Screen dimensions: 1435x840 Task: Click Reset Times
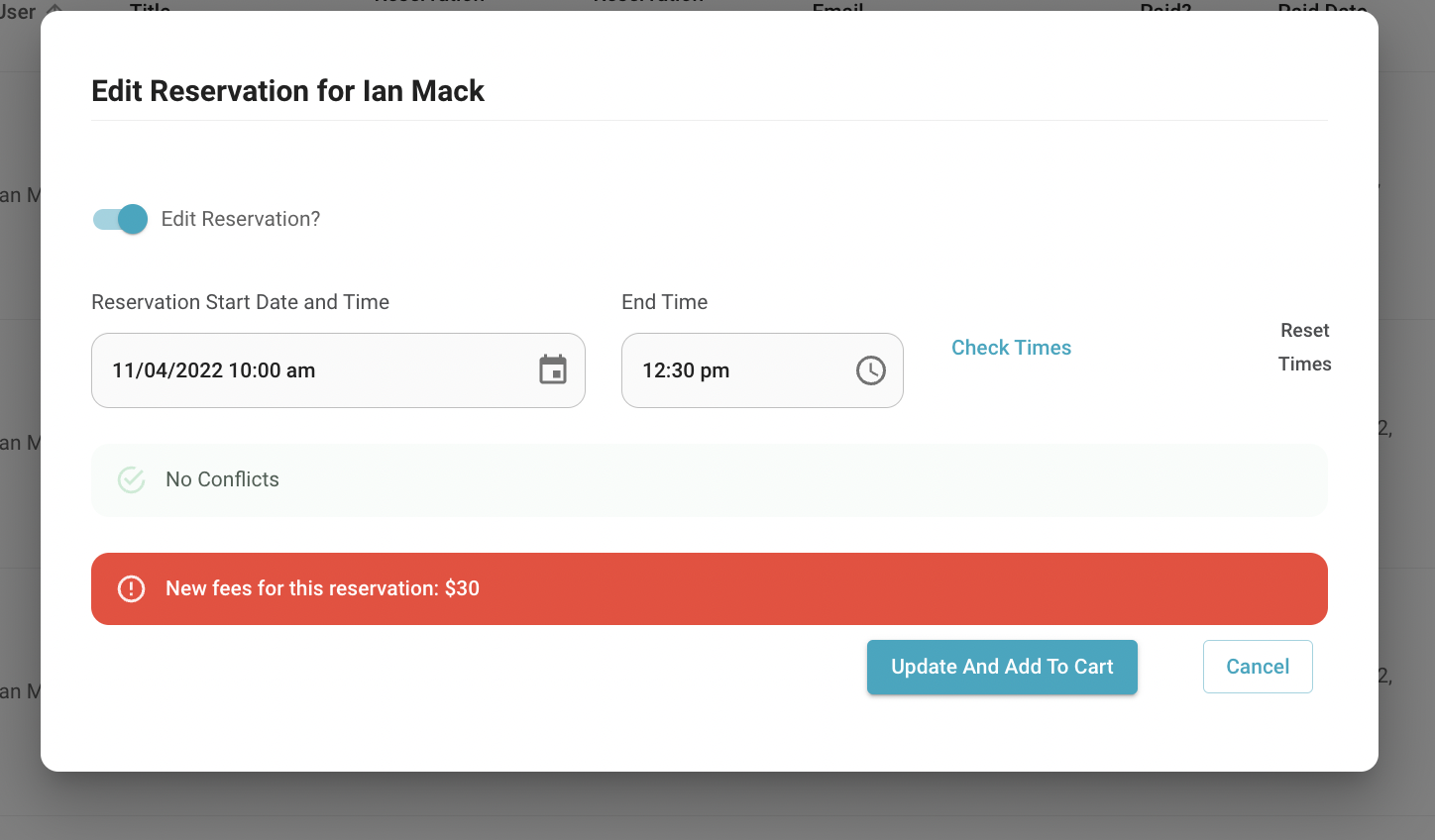(x=1304, y=347)
